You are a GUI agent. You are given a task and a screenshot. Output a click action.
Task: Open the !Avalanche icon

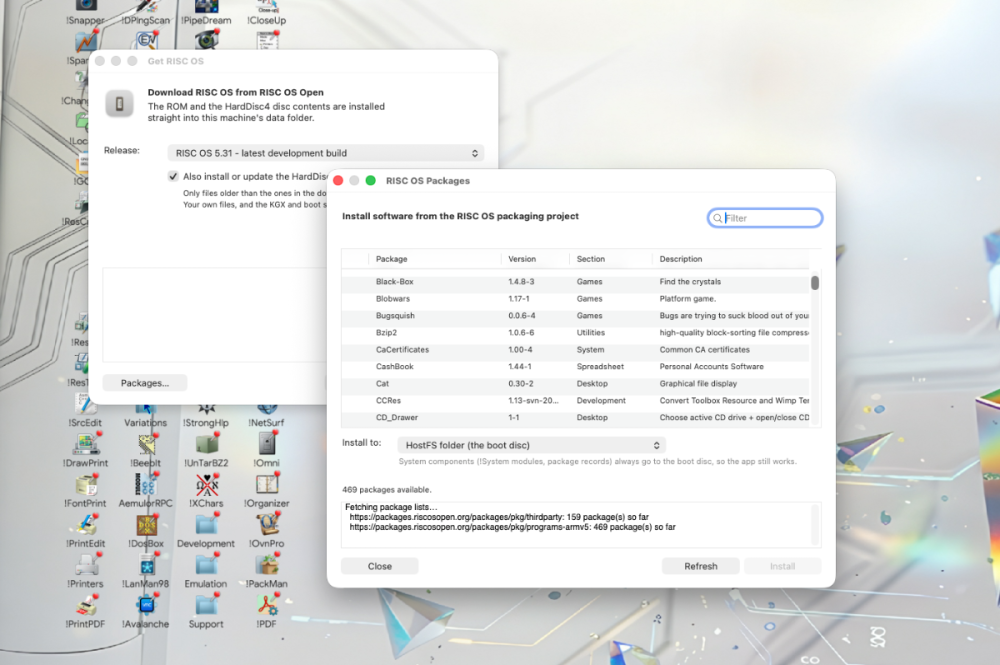146,605
